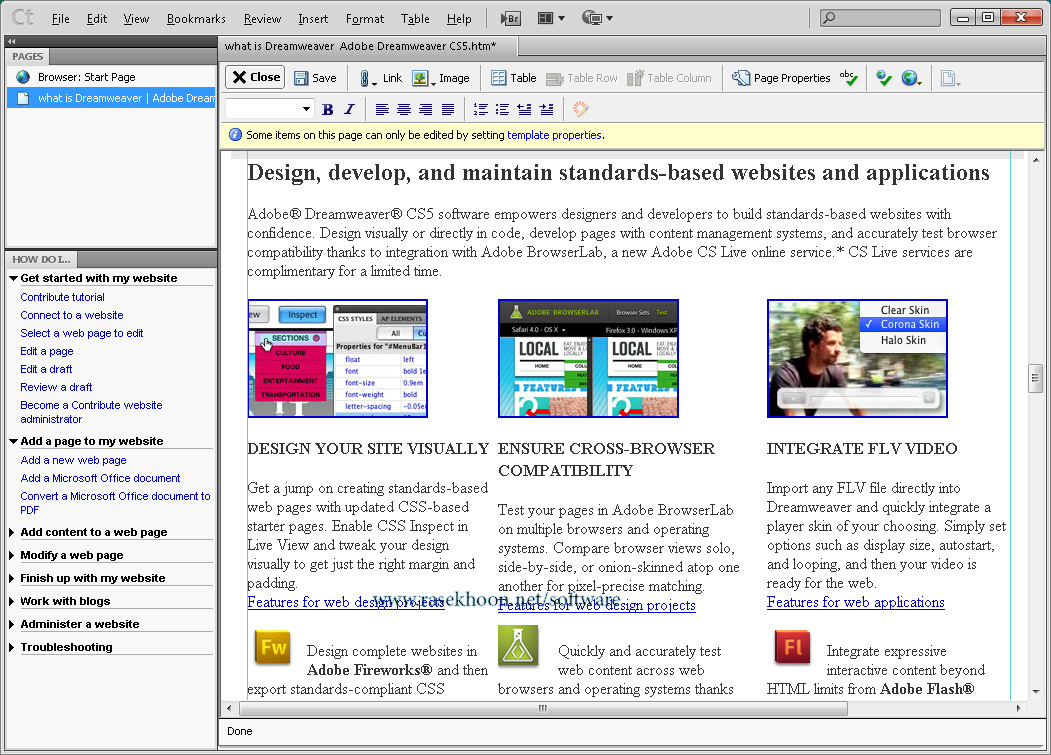Screen dimensions: 1051x755
Task: Open the Format menu
Action: [x=365, y=19]
